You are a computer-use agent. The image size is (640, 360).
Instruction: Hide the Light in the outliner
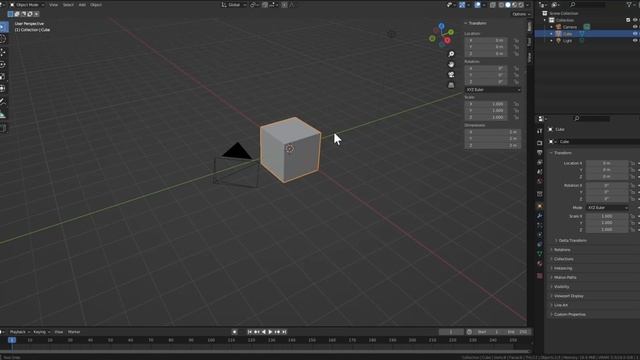[635, 41]
